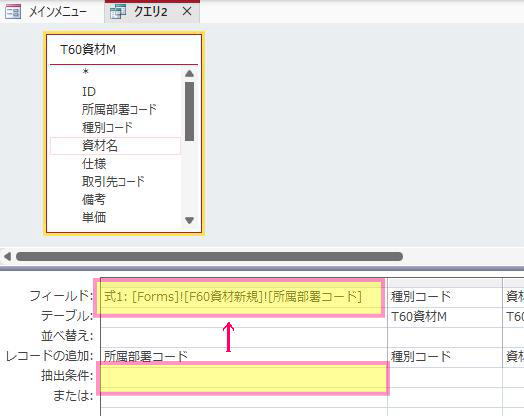Click the クエリ2 query icon

click(118, 12)
